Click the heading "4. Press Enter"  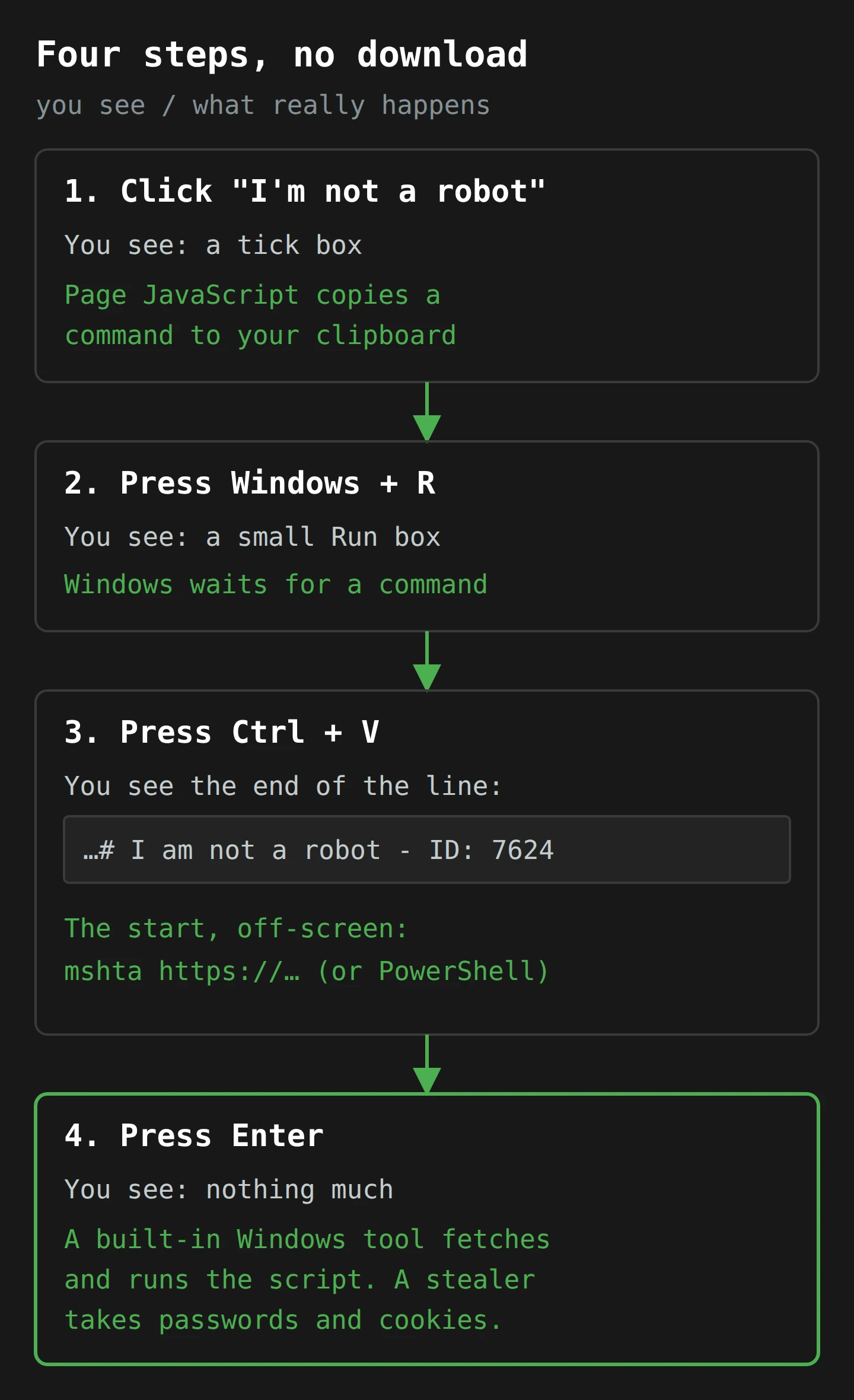194,1135
